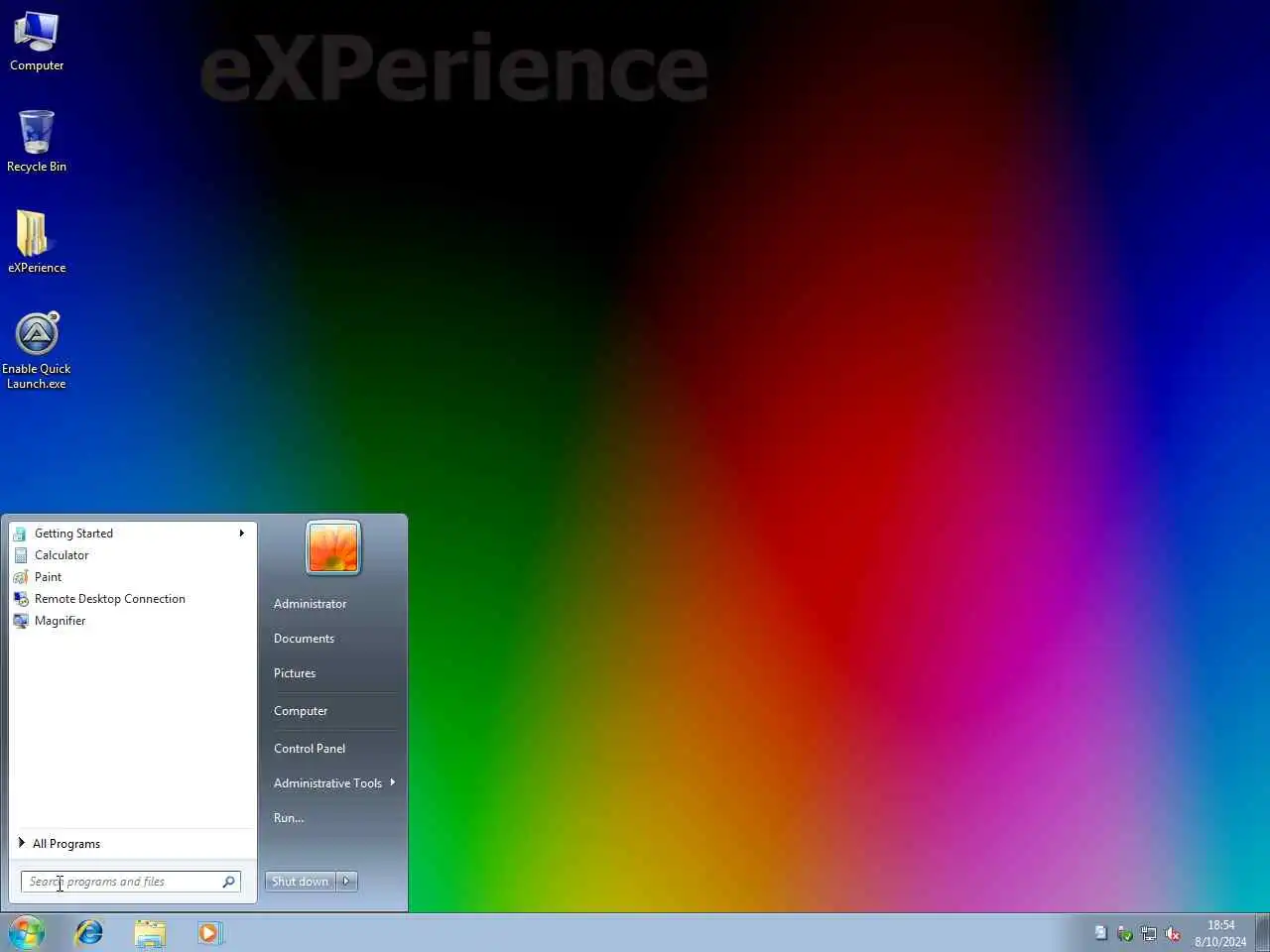Expand Administrative Tools submenu arrow
The image size is (1270, 952).
point(393,782)
